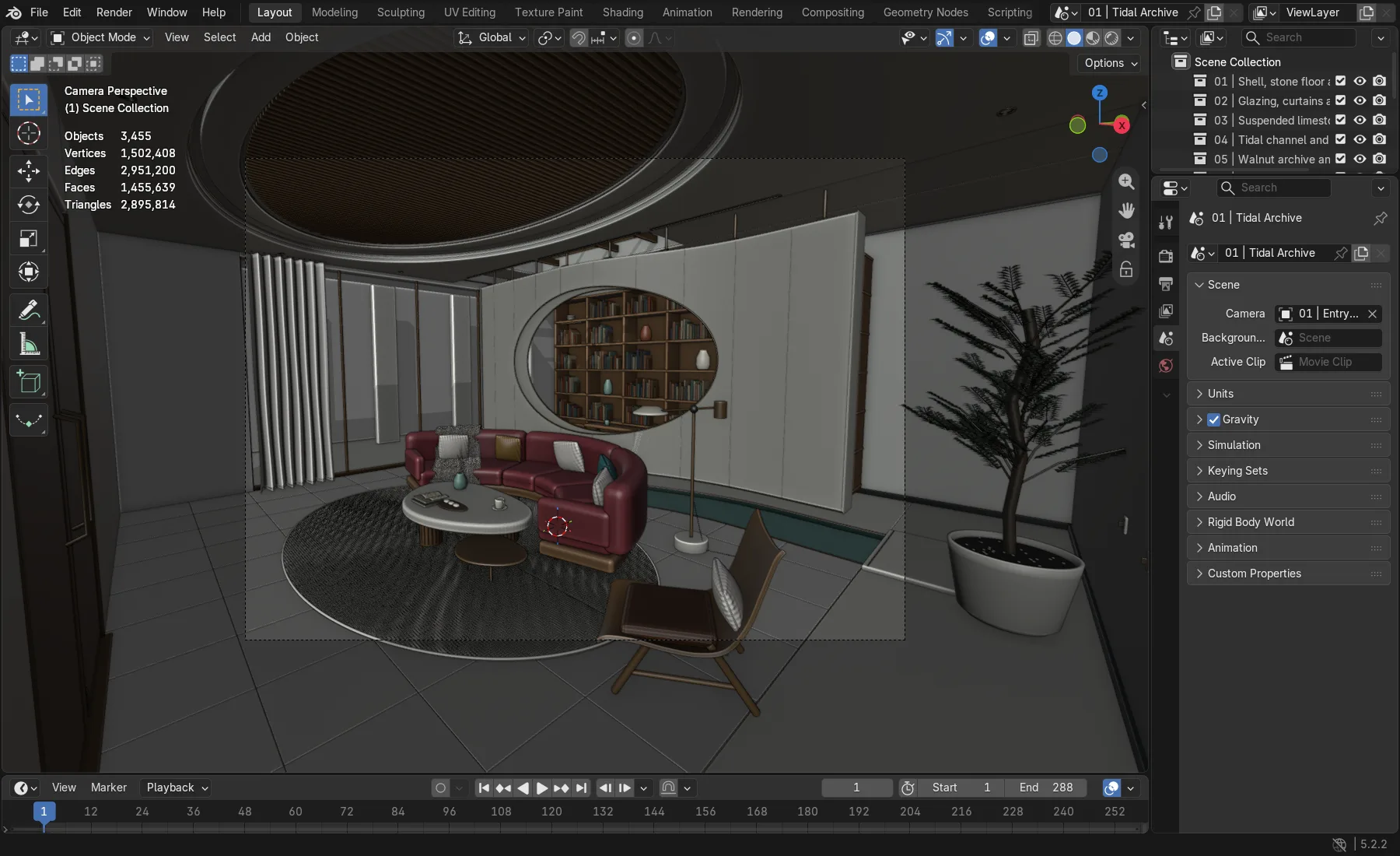The image size is (1400, 856).
Task: Clear the camera field with X button
Action: pyautogui.click(x=1373, y=314)
